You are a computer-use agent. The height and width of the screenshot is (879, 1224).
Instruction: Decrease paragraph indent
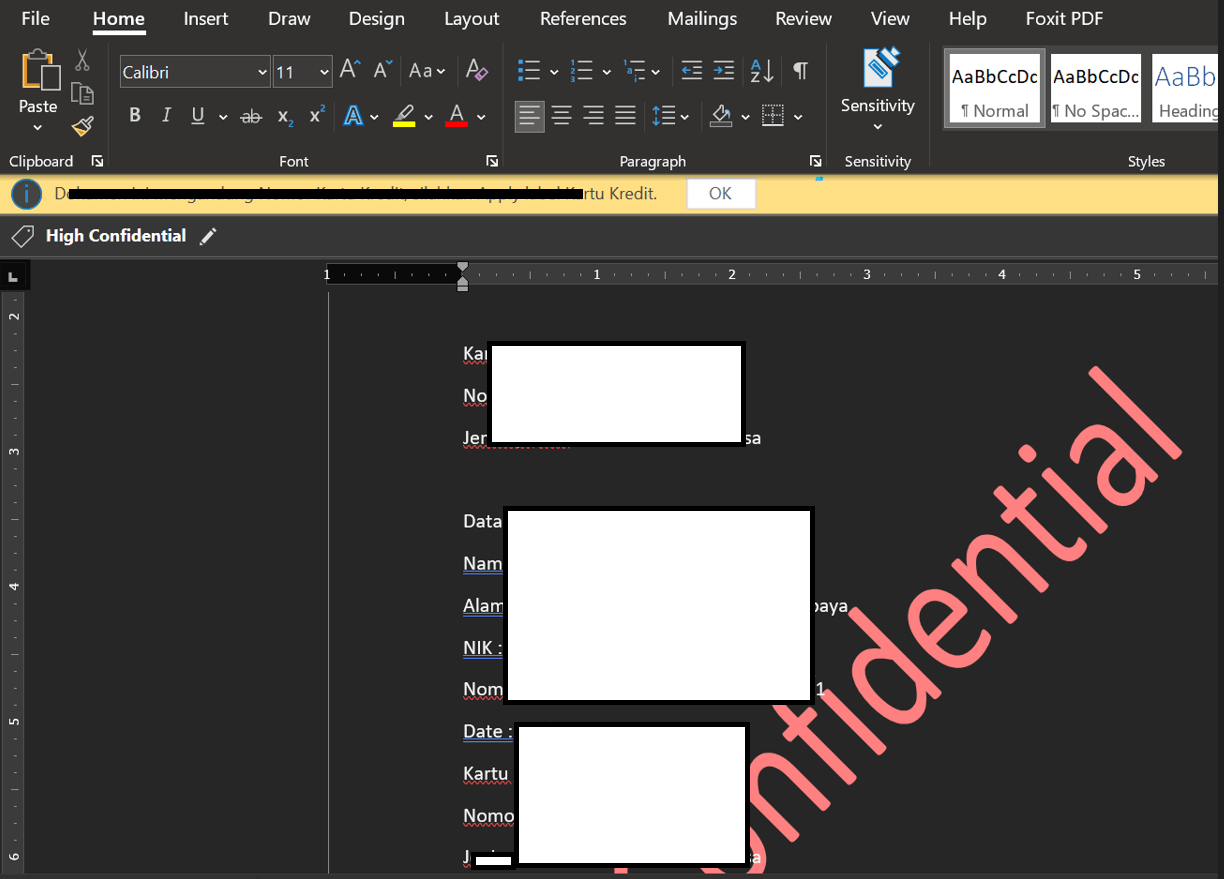(691, 70)
